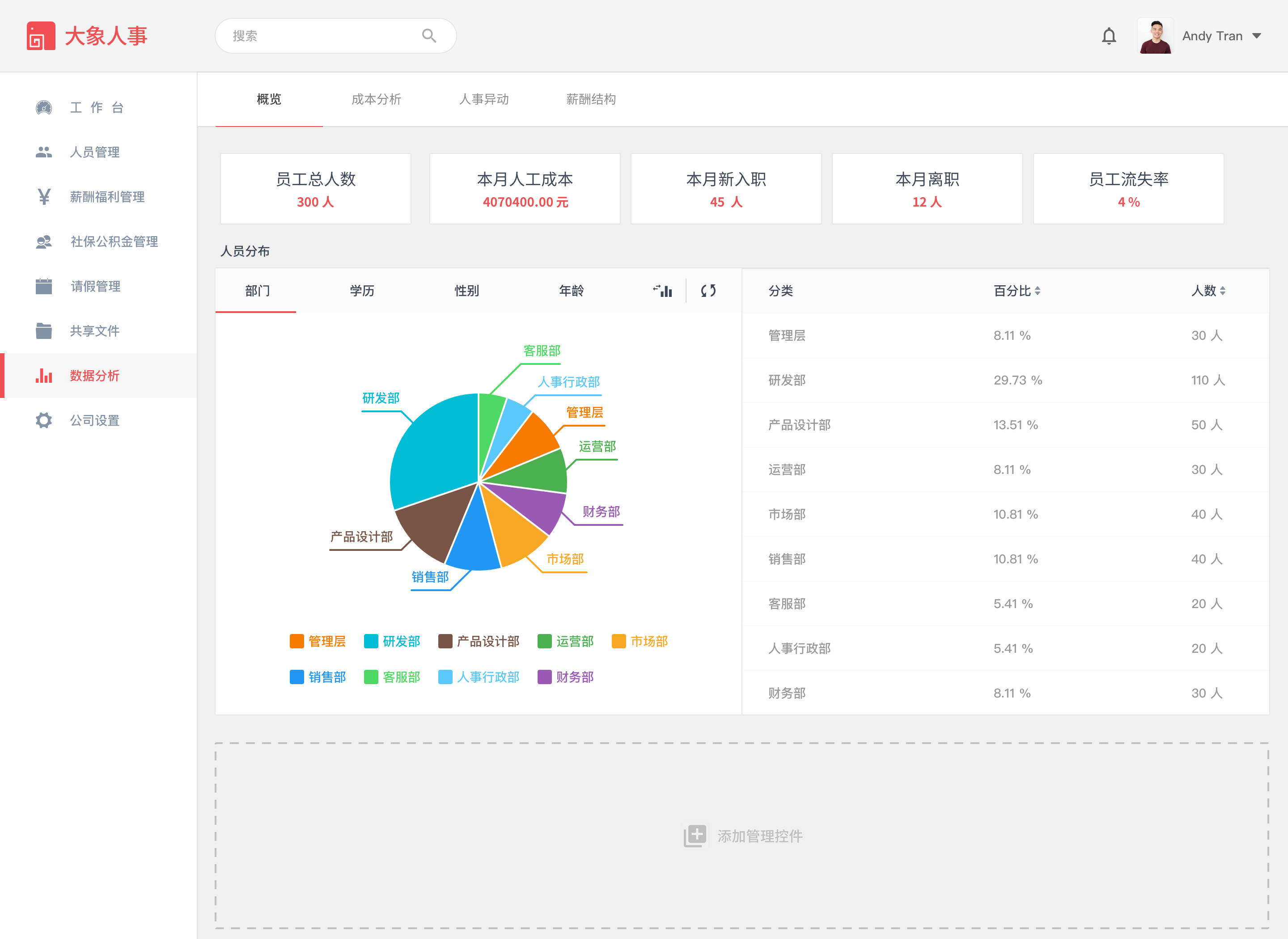
Task: Open 人员管理 in sidebar
Action: 94,152
